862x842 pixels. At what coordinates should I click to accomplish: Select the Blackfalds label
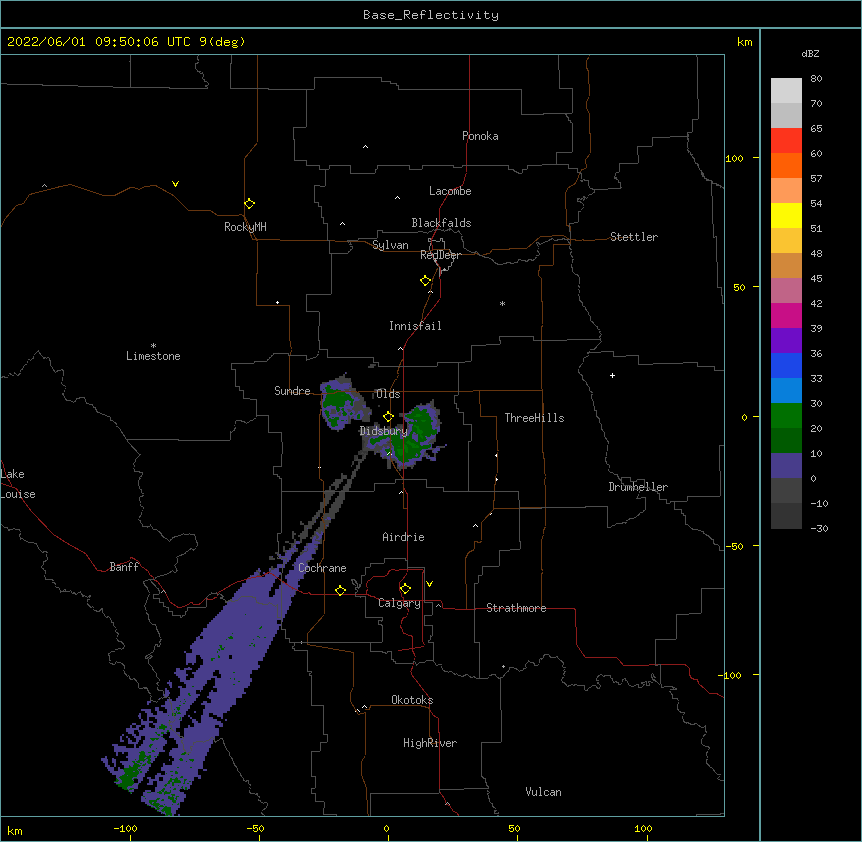tap(441, 223)
